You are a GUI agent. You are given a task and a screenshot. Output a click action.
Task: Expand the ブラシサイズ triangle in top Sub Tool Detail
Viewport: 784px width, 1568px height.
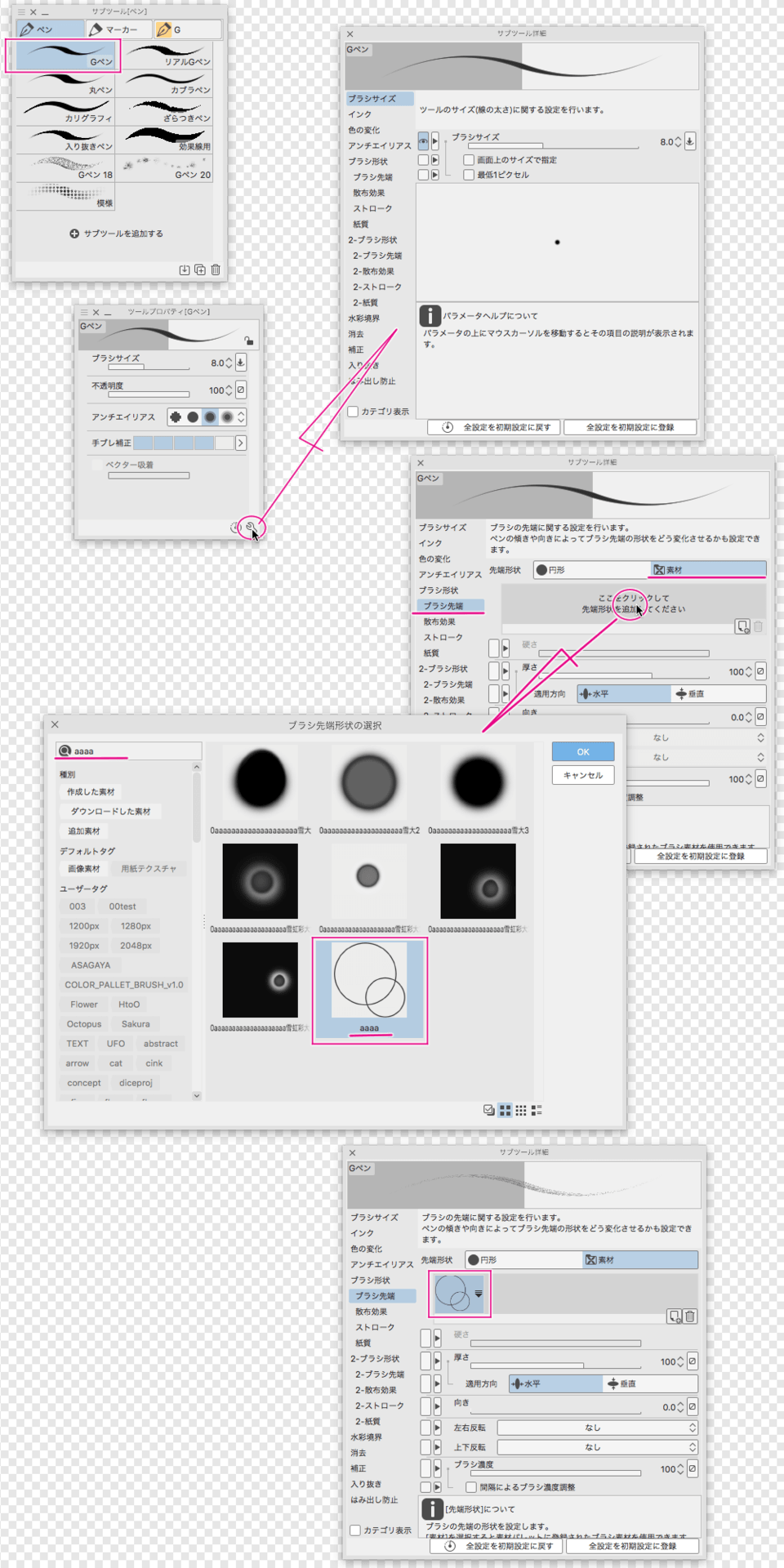tap(435, 141)
